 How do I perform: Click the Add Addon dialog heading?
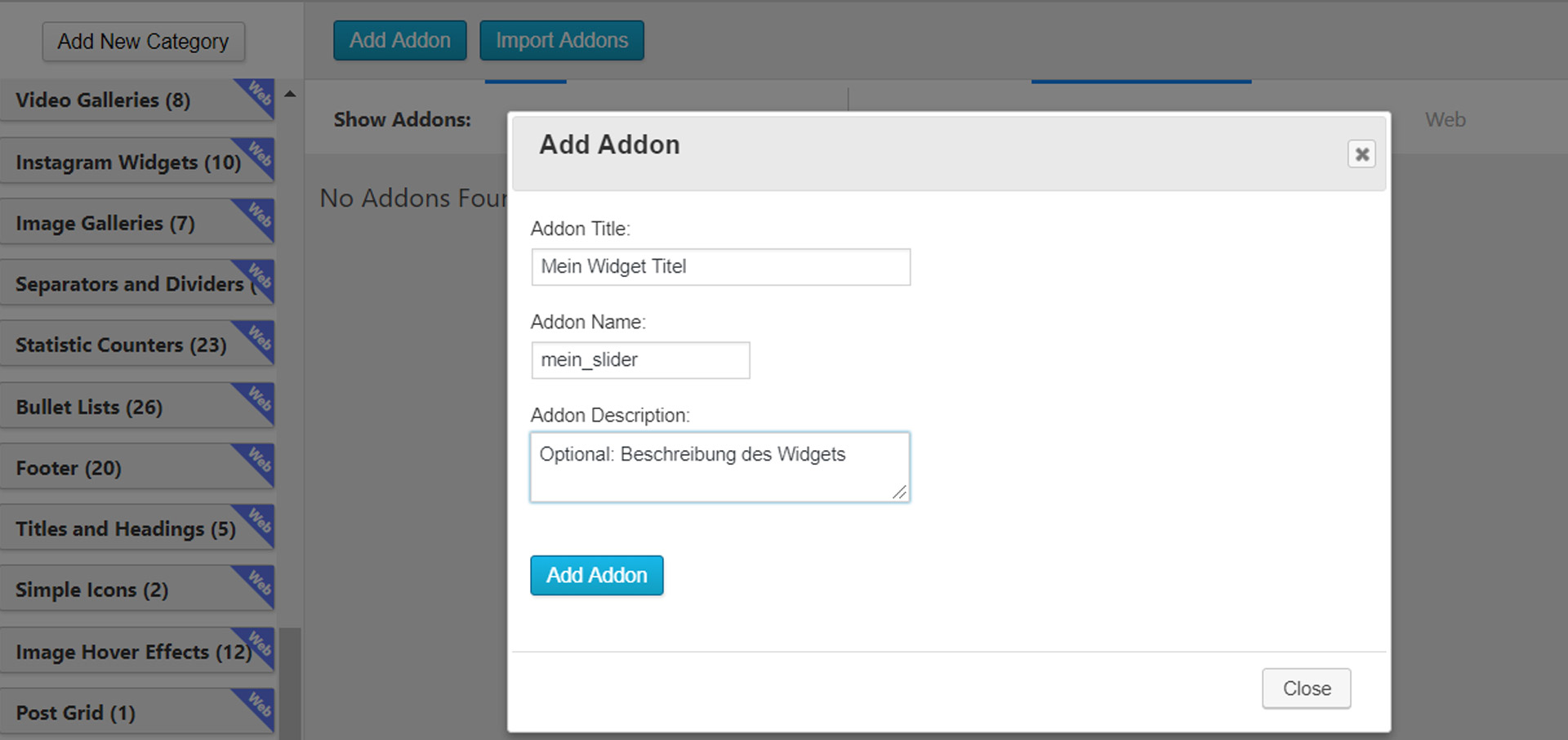(x=609, y=145)
